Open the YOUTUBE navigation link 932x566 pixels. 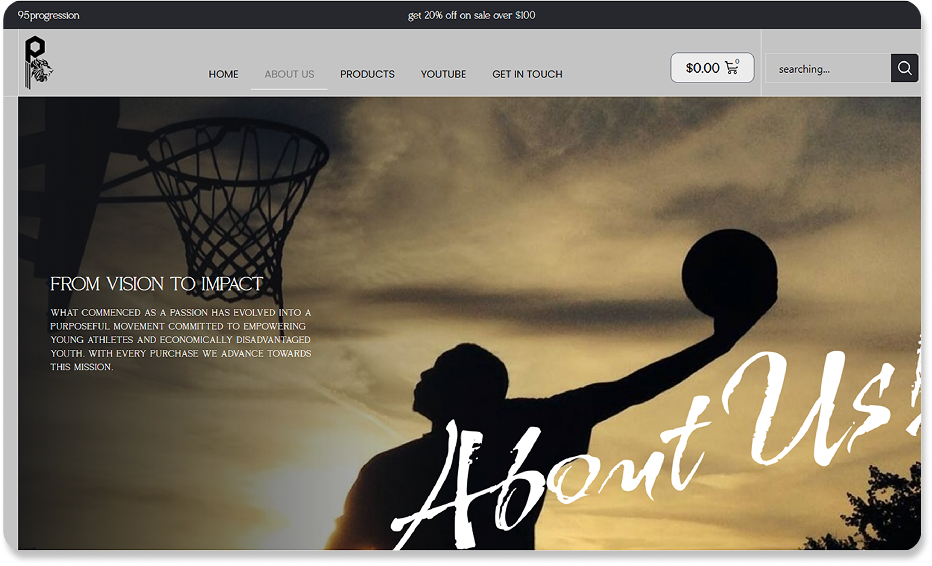pos(443,74)
